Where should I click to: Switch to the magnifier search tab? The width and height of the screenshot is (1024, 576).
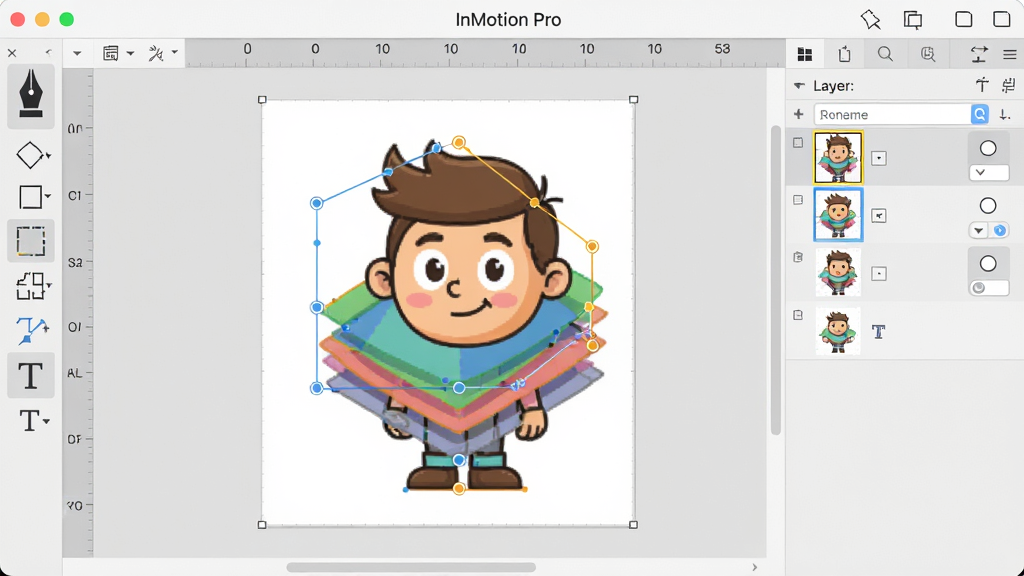pyautogui.click(x=885, y=54)
